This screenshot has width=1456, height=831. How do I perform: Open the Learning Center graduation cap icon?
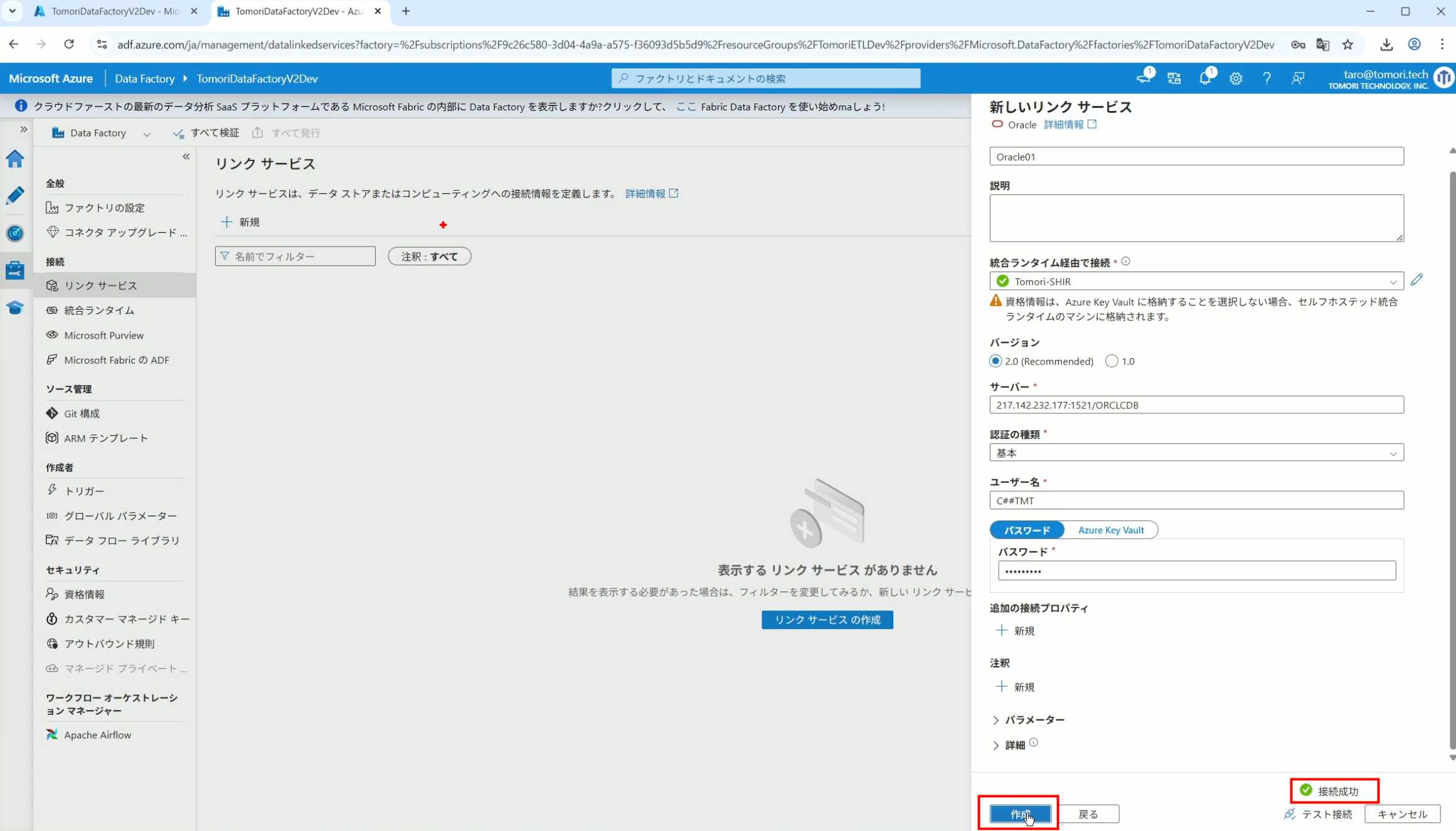[x=15, y=307]
